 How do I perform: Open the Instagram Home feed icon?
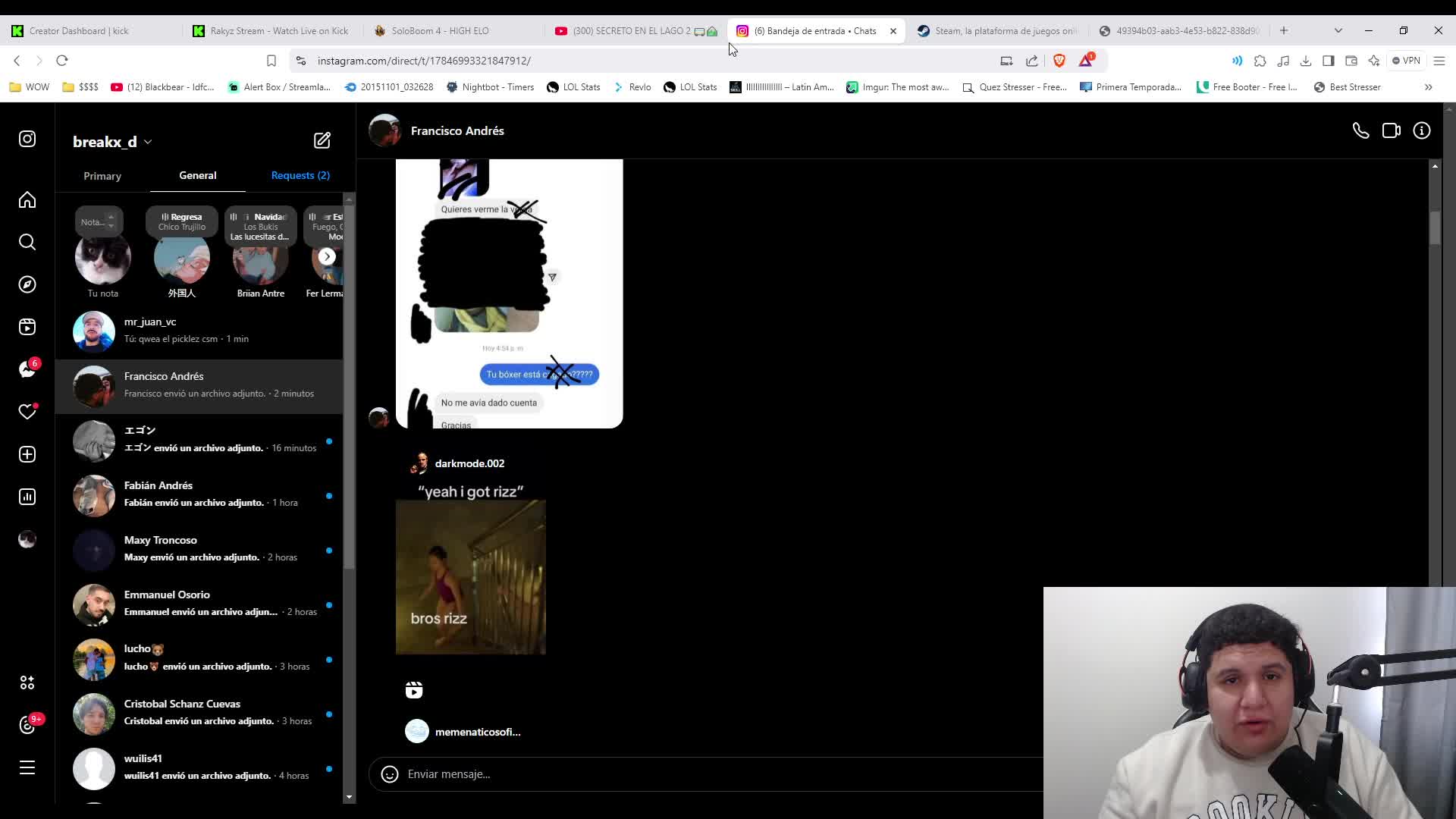pos(27,199)
